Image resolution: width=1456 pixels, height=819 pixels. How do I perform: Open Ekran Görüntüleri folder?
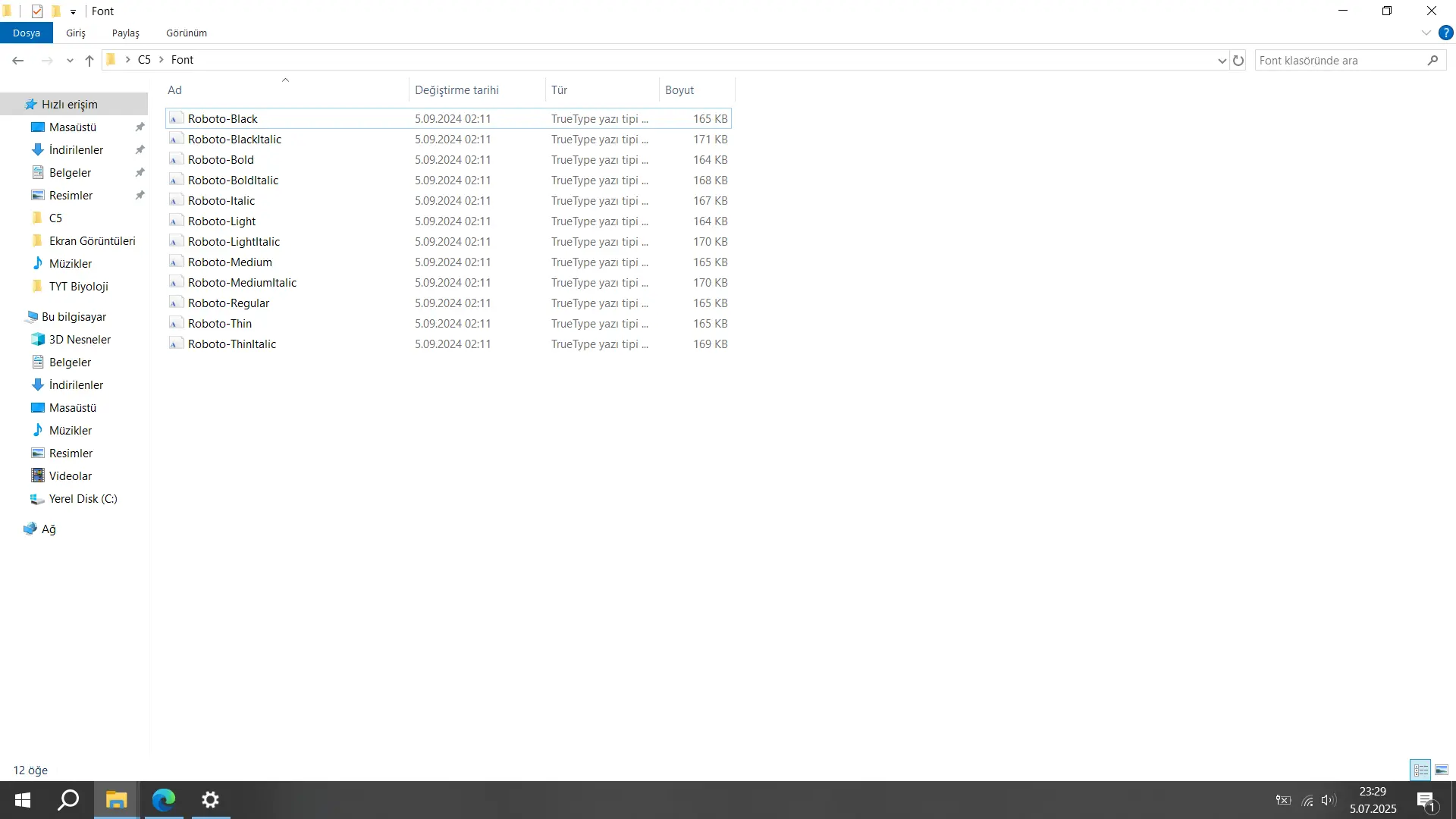(93, 241)
